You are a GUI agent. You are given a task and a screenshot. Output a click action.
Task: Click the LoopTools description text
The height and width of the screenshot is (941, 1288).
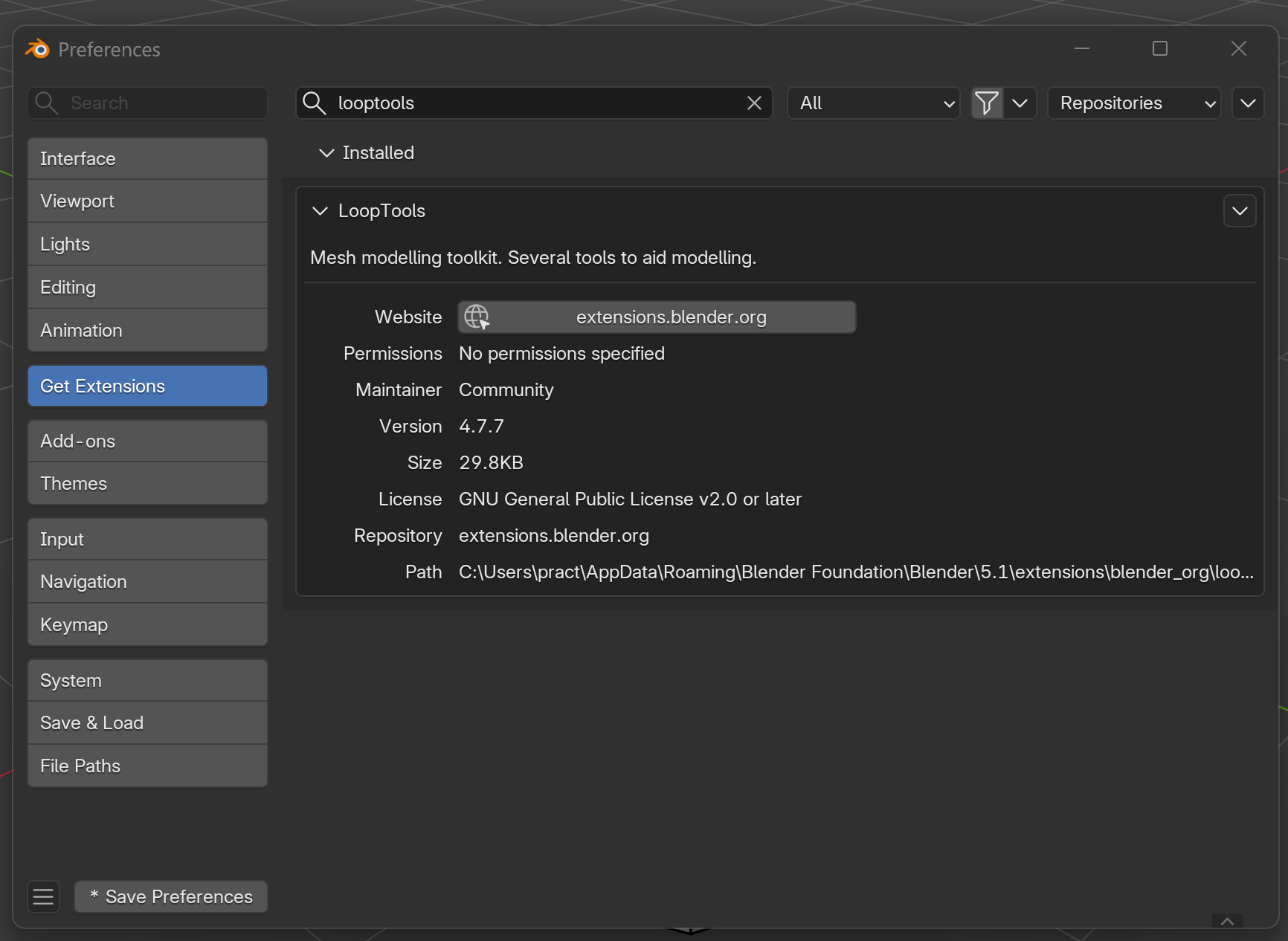tap(533, 258)
